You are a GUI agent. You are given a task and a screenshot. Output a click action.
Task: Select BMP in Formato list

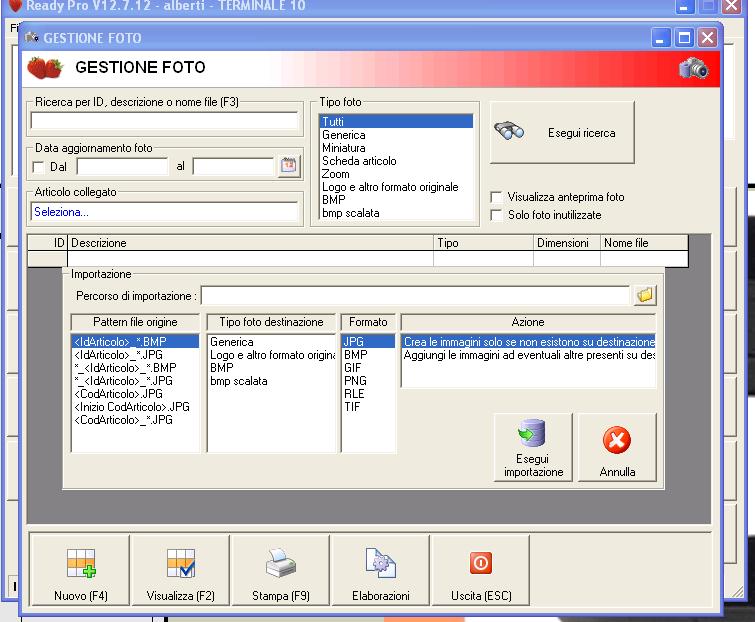pos(368,355)
